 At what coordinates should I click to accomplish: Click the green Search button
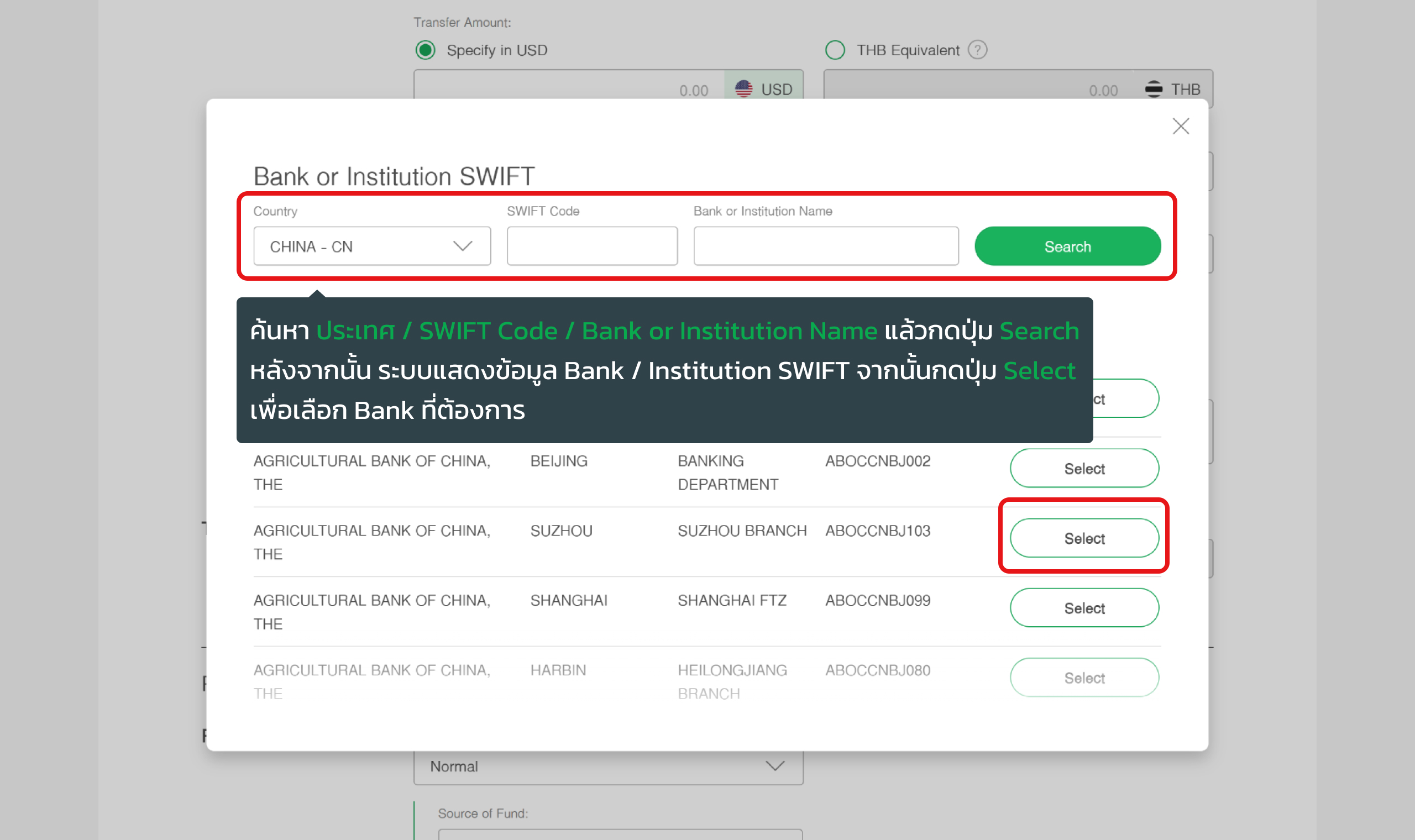point(1067,246)
